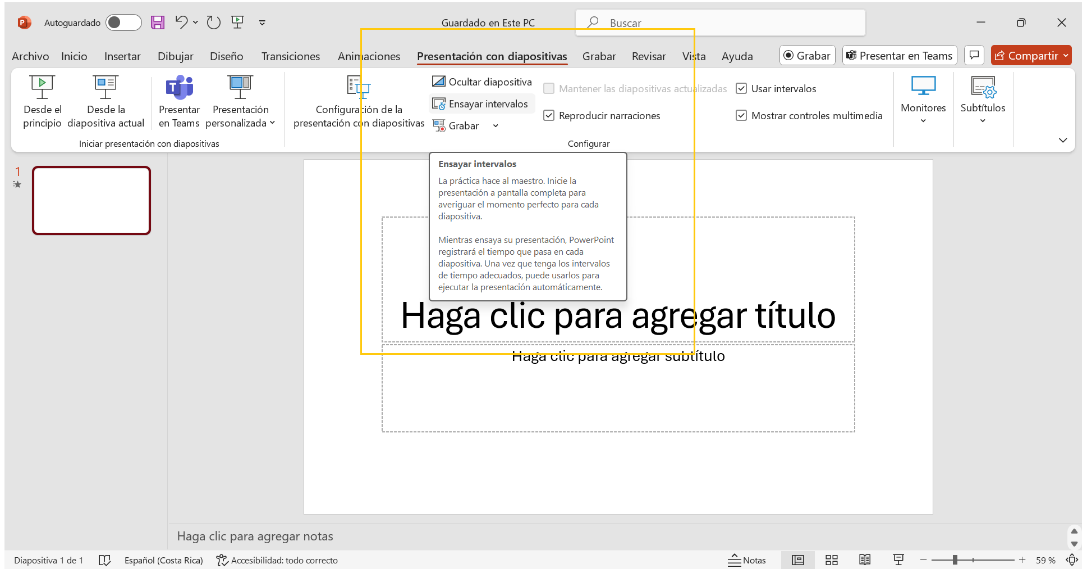Switch to the Insertar tab
The image size is (1087, 573).
122,56
